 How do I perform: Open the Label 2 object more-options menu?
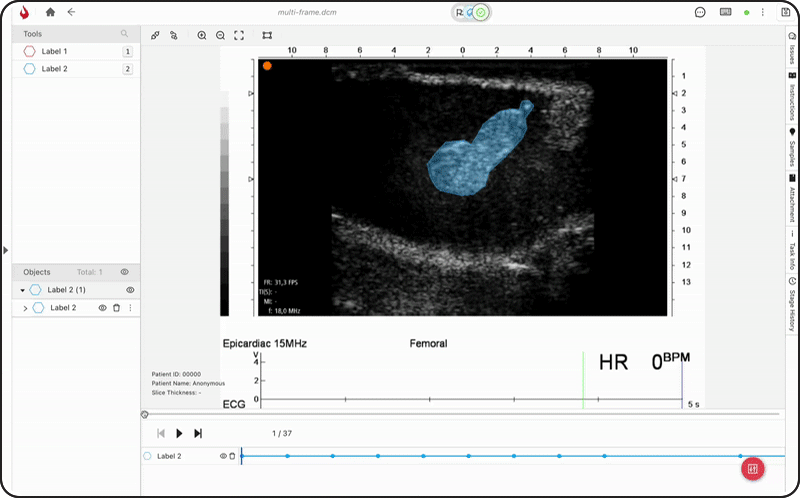click(129, 308)
